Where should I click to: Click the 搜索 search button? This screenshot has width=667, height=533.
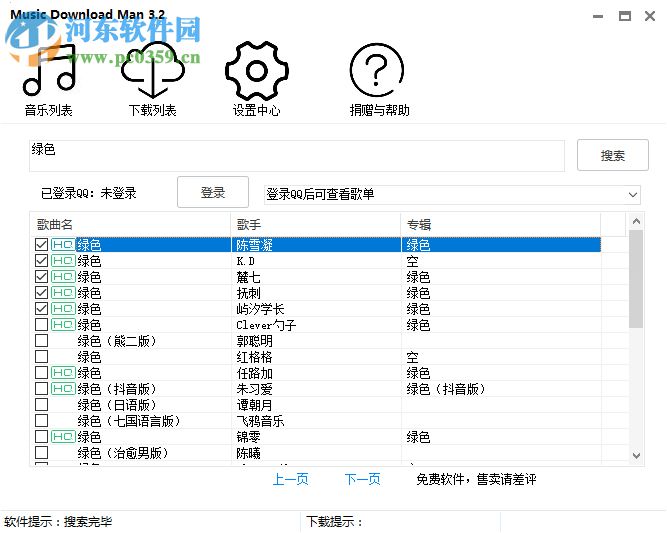(x=613, y=155)
